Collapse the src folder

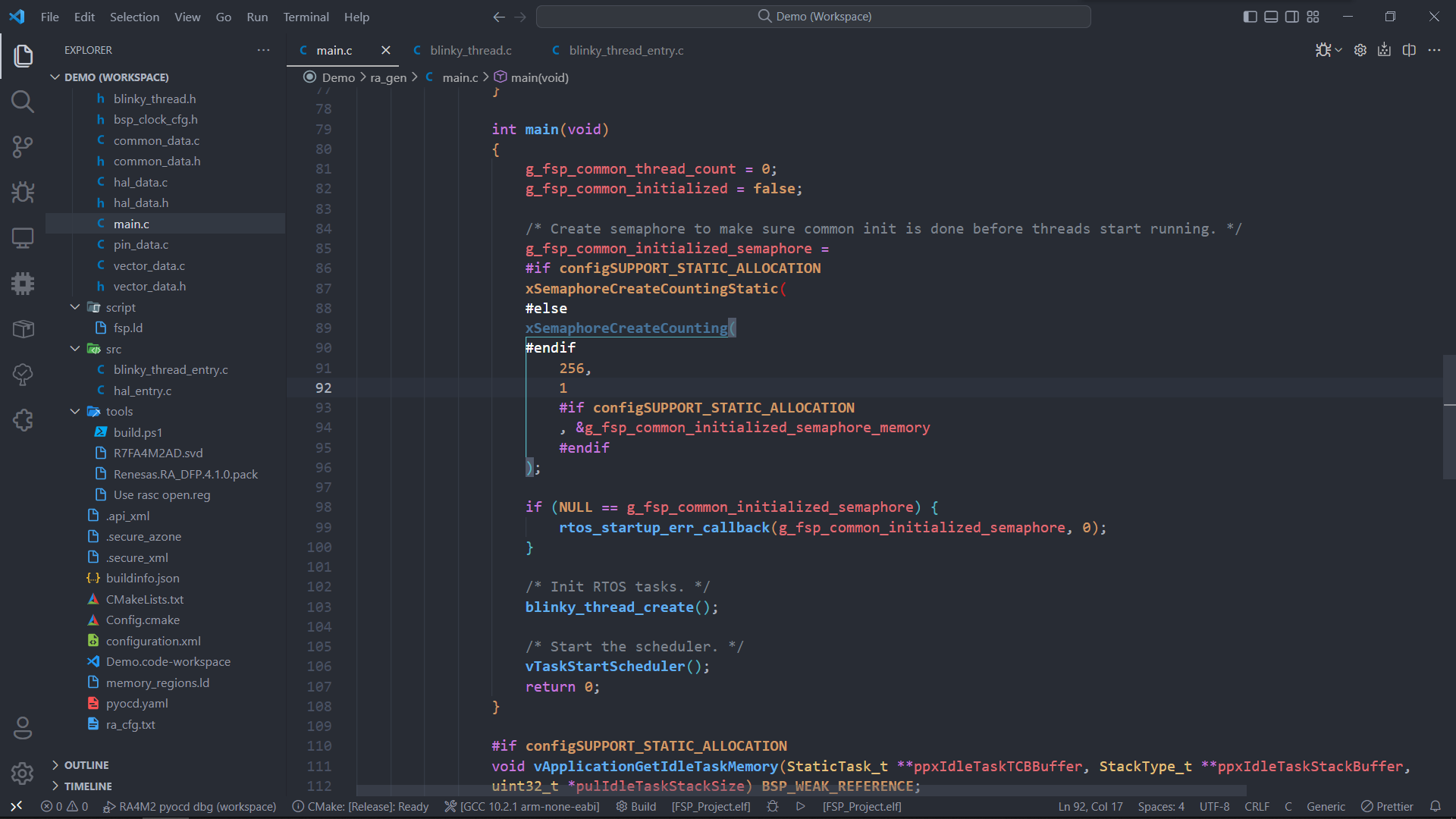(74, 349)
